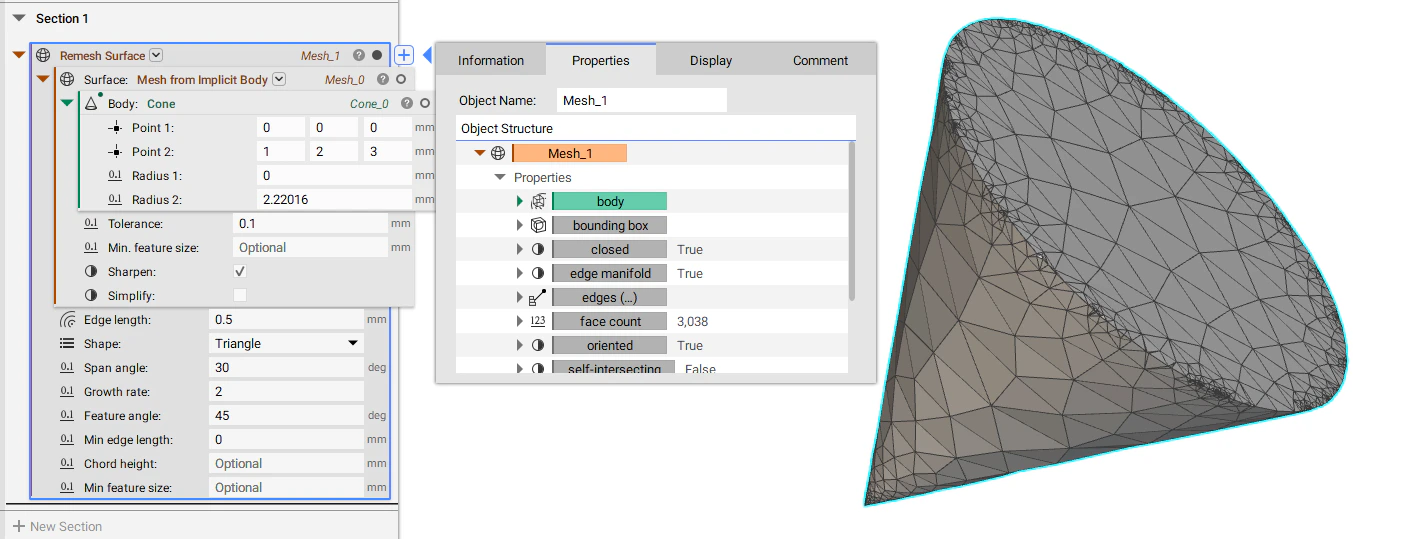Image resolution: width=1415 pixels, height=539 pixels.
Task: Click the Object Name field
Action: [642, 100]
